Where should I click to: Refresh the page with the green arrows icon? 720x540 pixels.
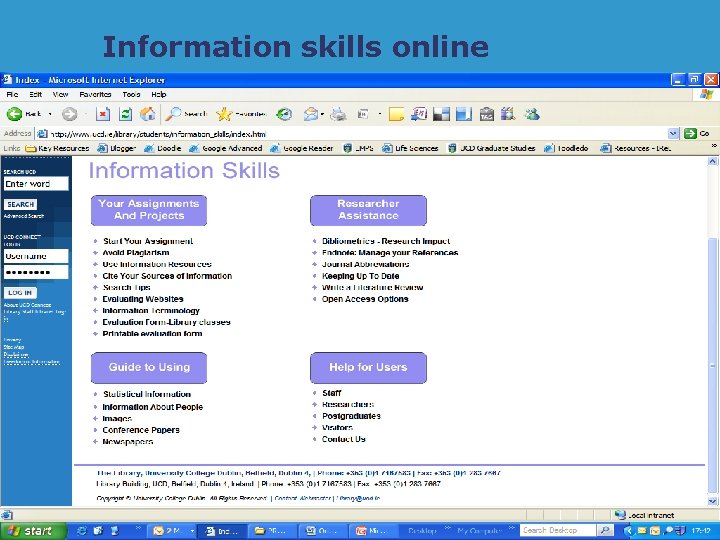coord(125,114)
